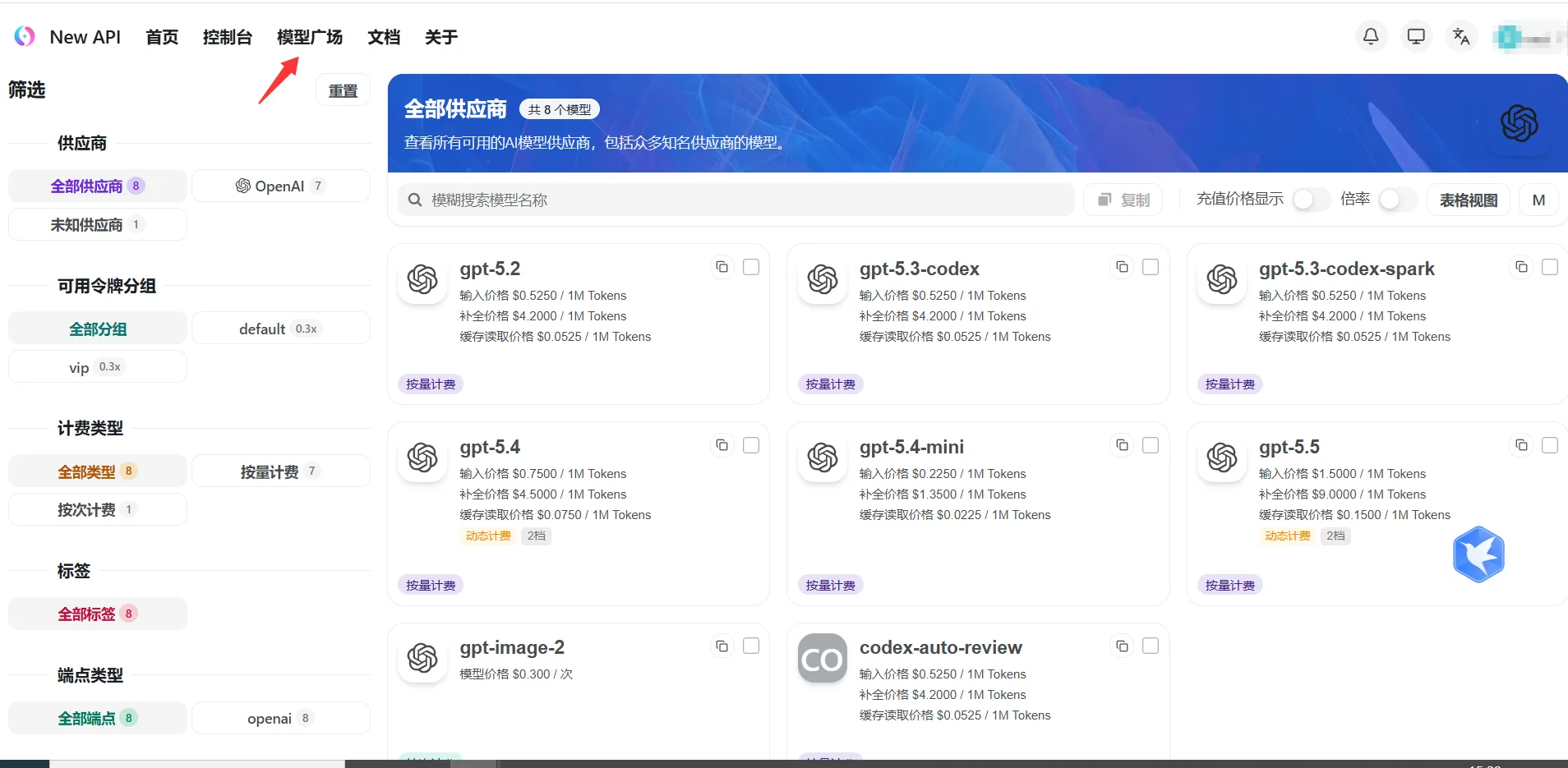Filter by openai endpoint type
1568x768 pixels.
click(281, 718)
